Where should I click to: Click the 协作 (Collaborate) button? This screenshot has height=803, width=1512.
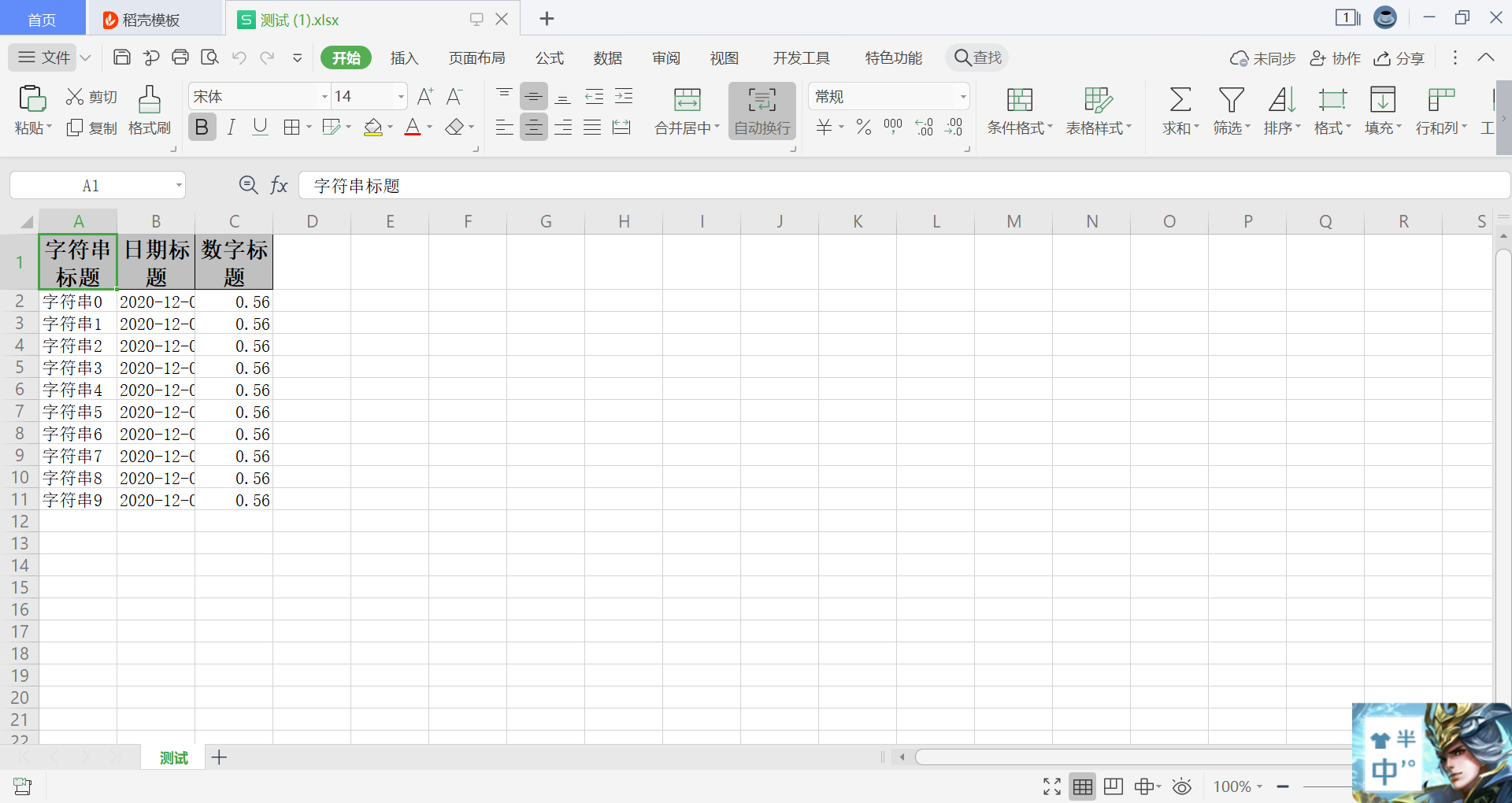click(x=1335, y=57)
